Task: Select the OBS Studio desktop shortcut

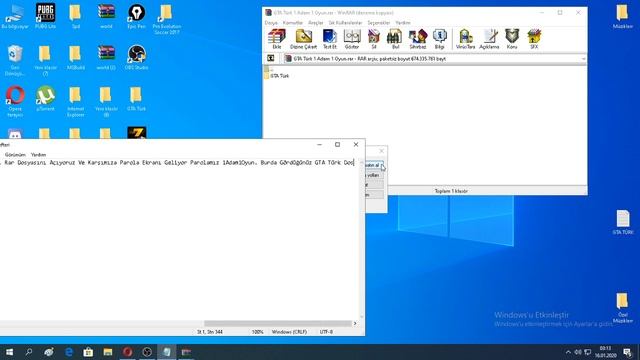Action: tap(136, 57)
